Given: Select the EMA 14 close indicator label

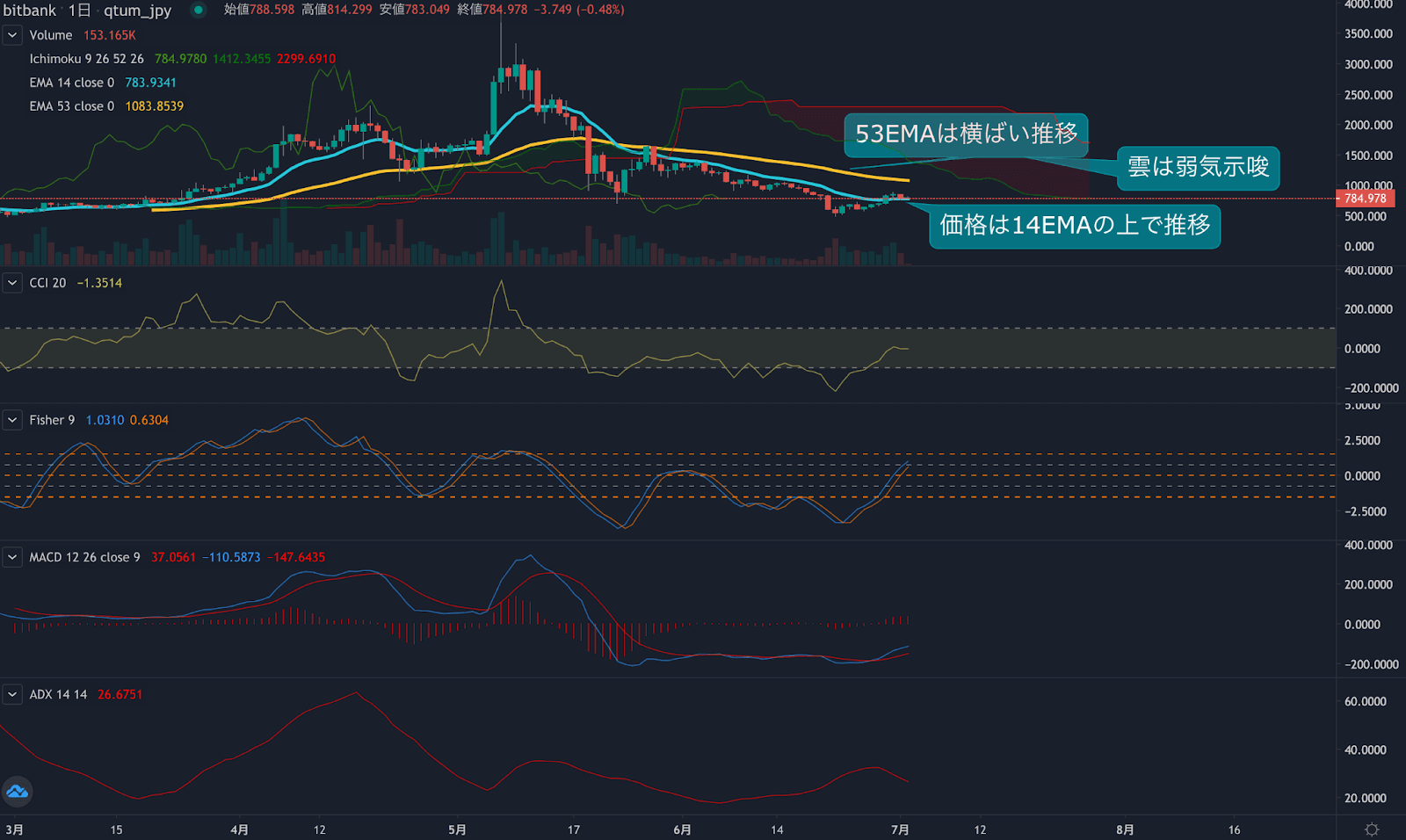Looking at the screenshot, I should coord(71,83).
